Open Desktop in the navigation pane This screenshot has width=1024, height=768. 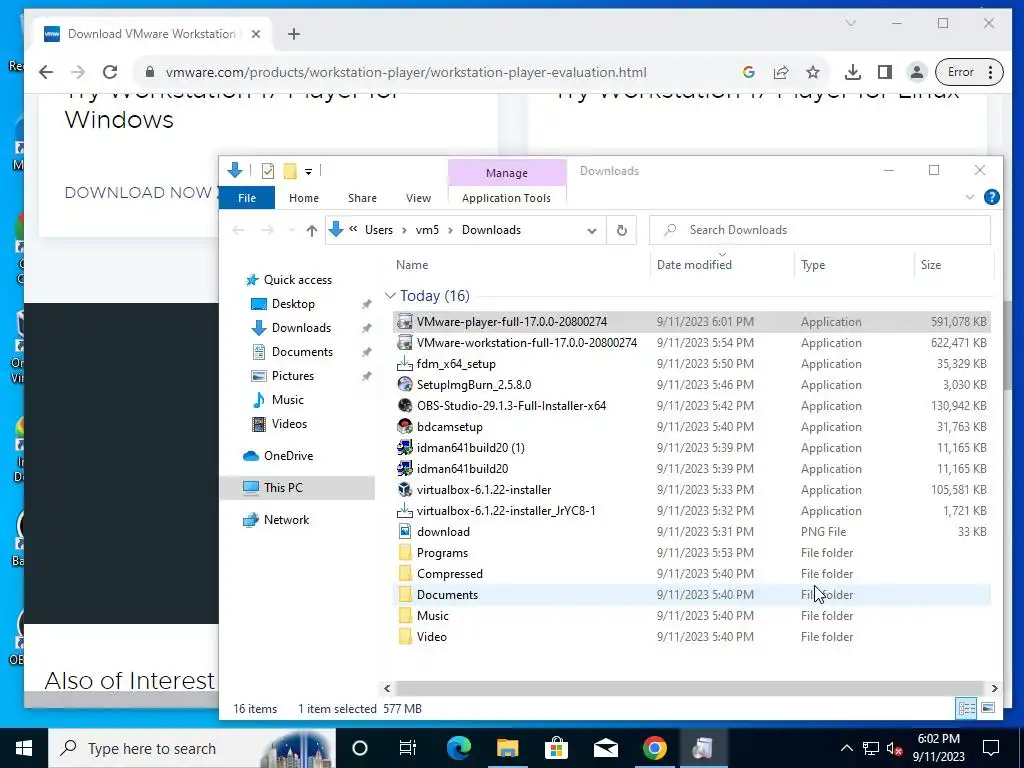293,304
